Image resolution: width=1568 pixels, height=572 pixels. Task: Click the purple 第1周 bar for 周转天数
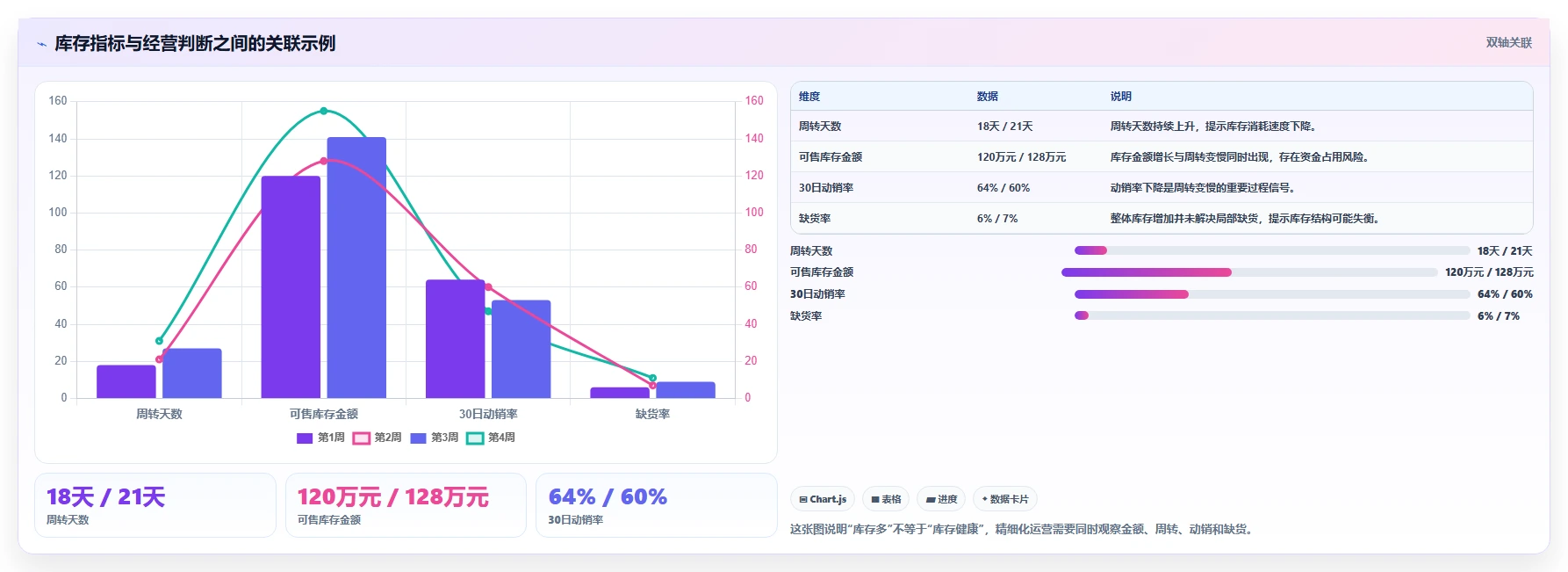click(126, 381)
